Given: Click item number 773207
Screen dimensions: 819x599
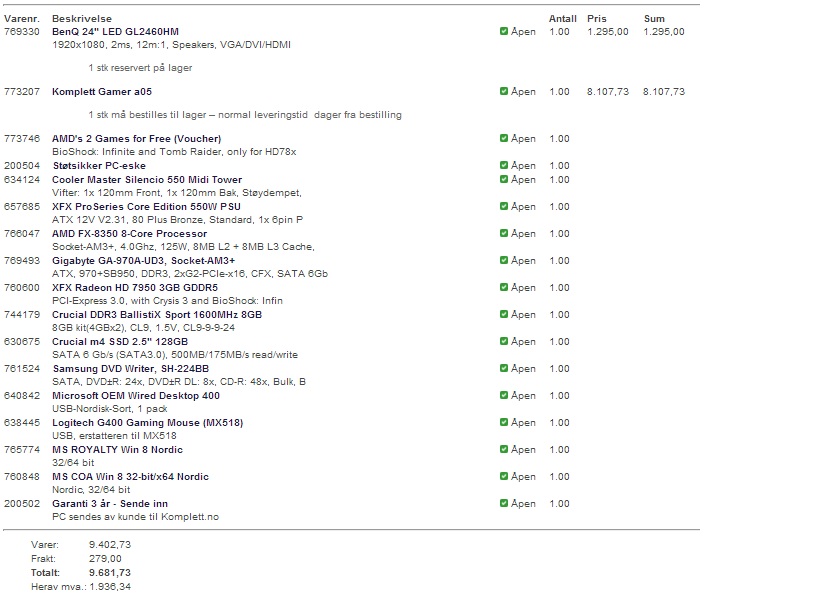Looking at the screenshot, I should (21, 91).
